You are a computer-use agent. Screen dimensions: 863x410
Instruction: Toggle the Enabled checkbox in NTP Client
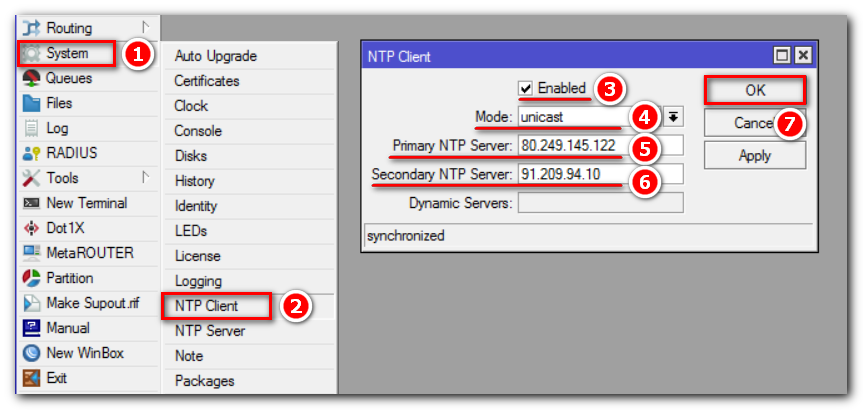point(525,88)
